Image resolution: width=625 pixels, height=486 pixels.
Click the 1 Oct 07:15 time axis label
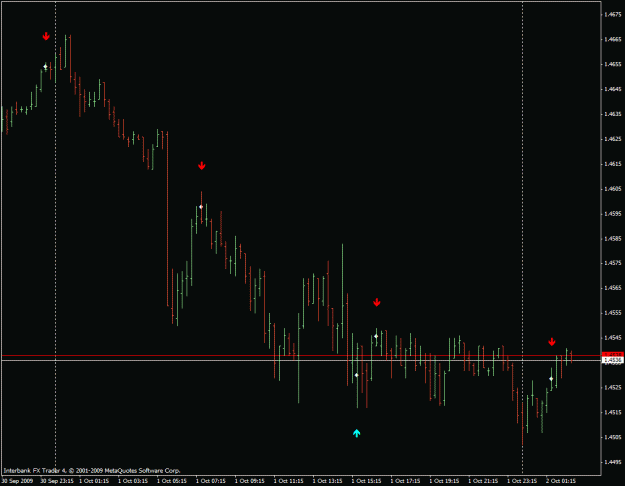click(211, 481)
